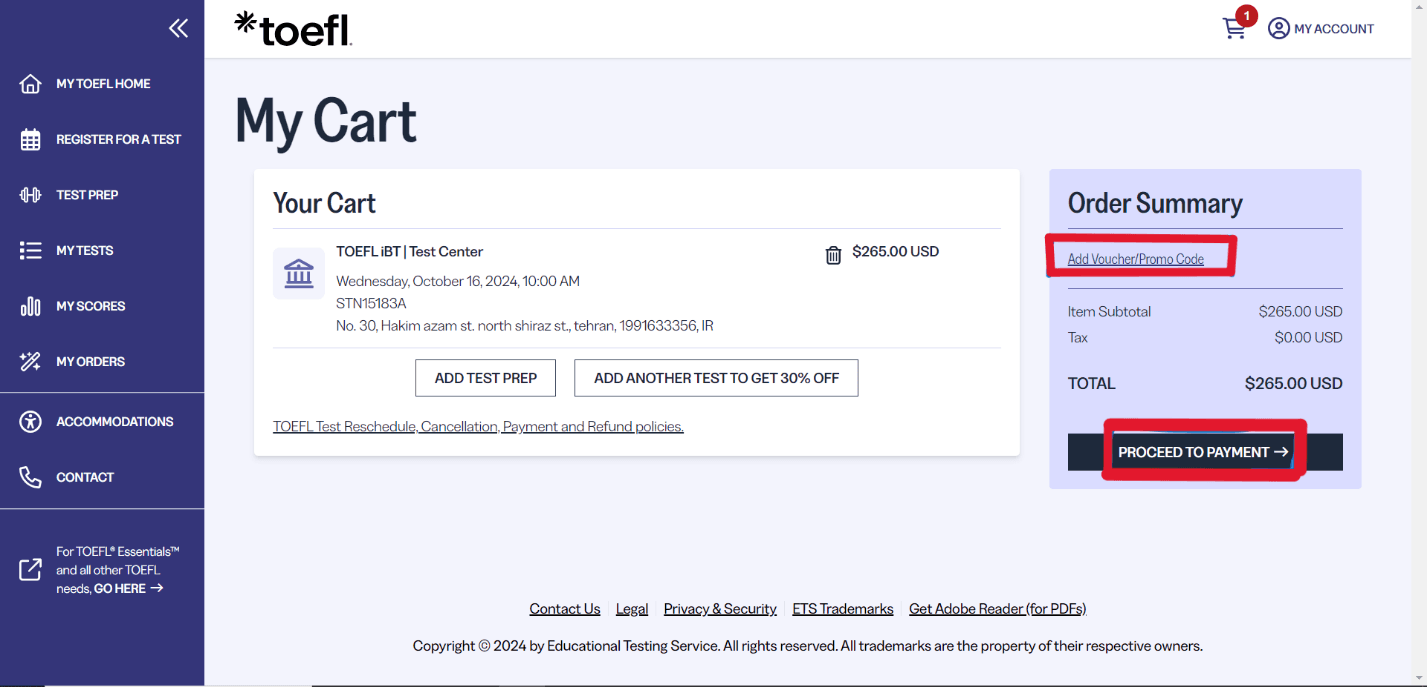Select the Item Subtotal label
This screenshot has width=1427, height=687.
coord(1109,312)
